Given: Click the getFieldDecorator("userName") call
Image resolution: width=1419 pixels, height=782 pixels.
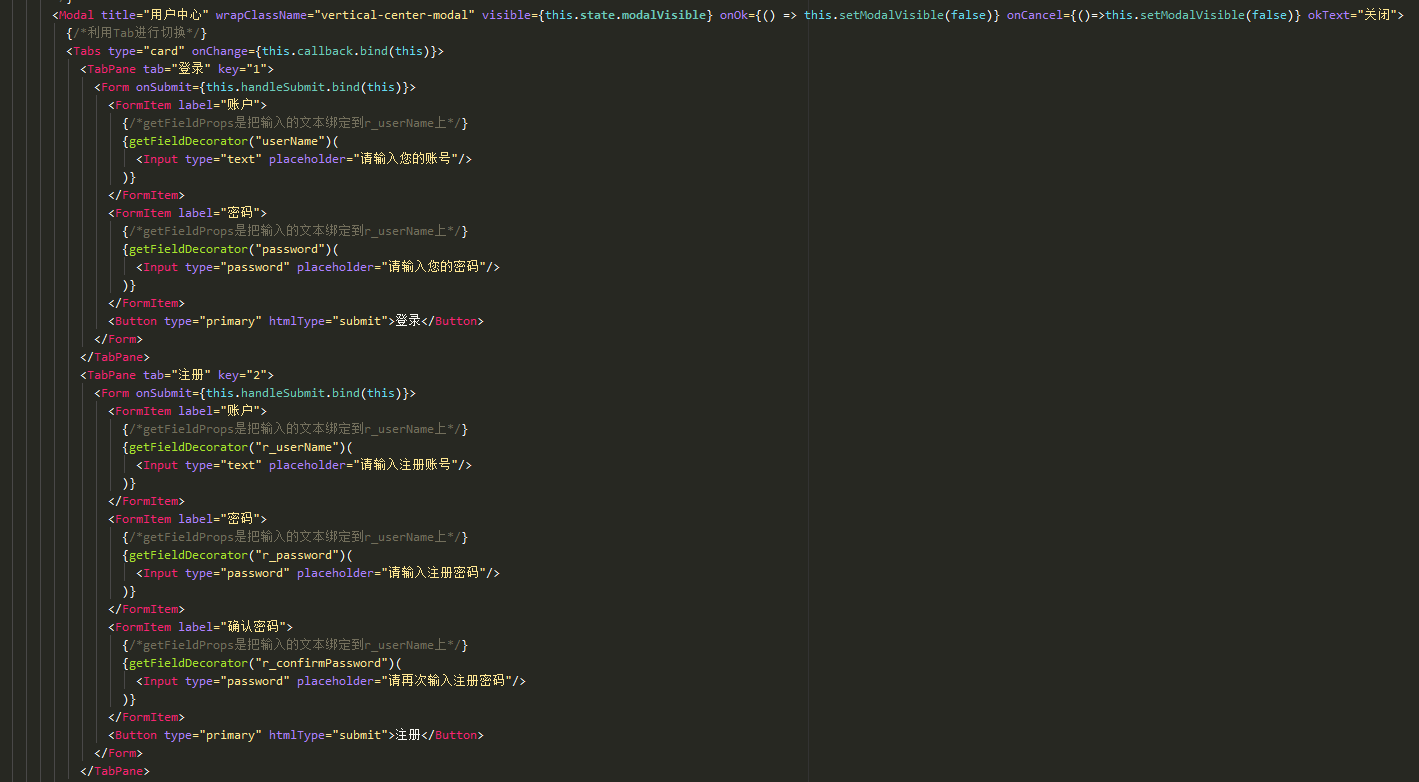Looking at the screenshot, I should (231, 141).
